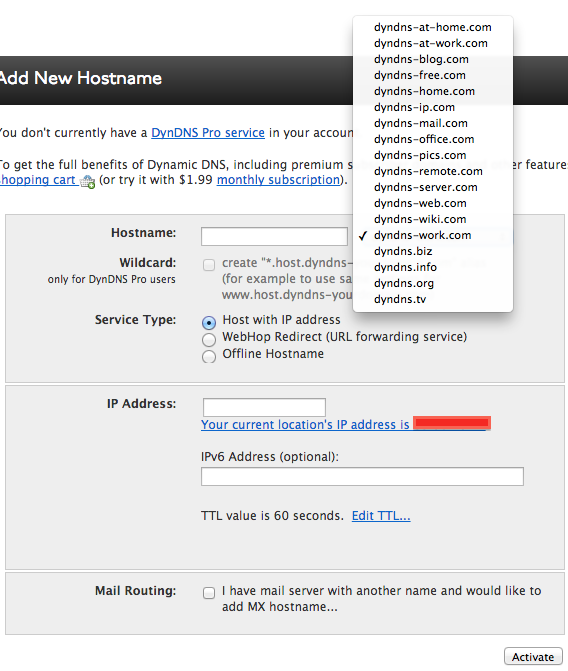
Task: Focus the IPv6 Address input box
Action: [x=362, y=477]
